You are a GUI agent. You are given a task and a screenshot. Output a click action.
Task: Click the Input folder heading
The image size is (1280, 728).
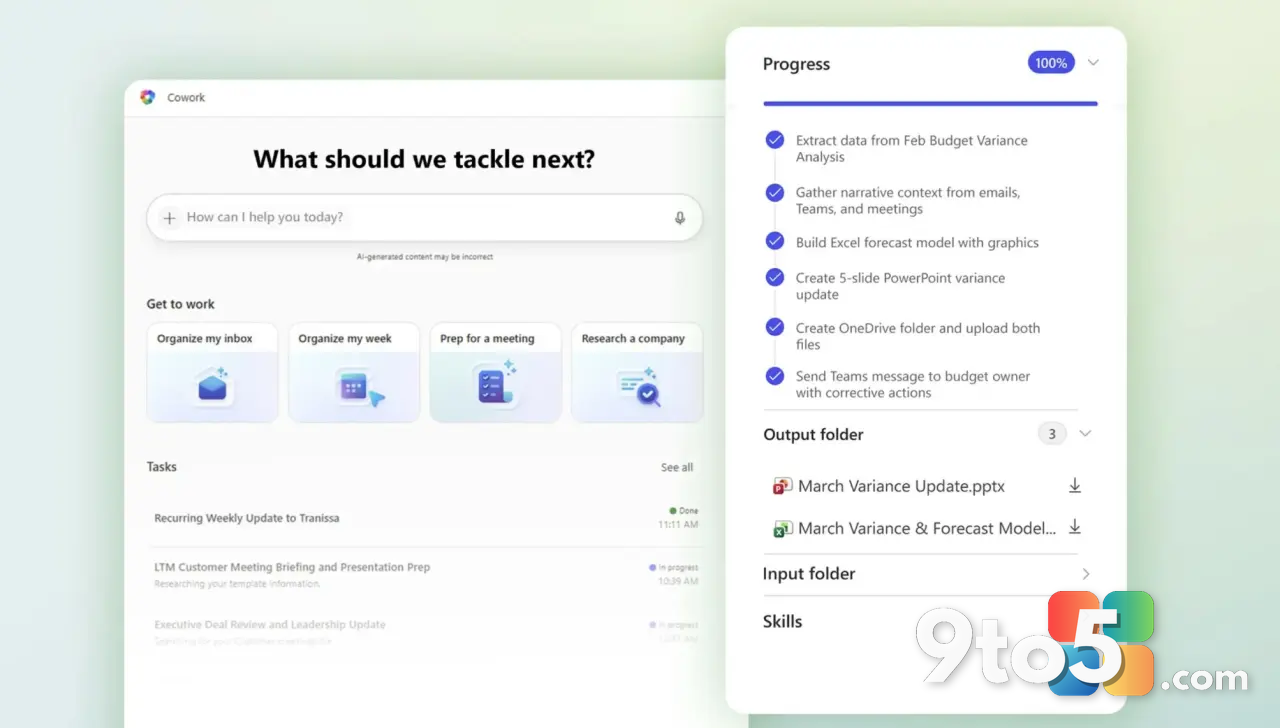tap(809, 574)
